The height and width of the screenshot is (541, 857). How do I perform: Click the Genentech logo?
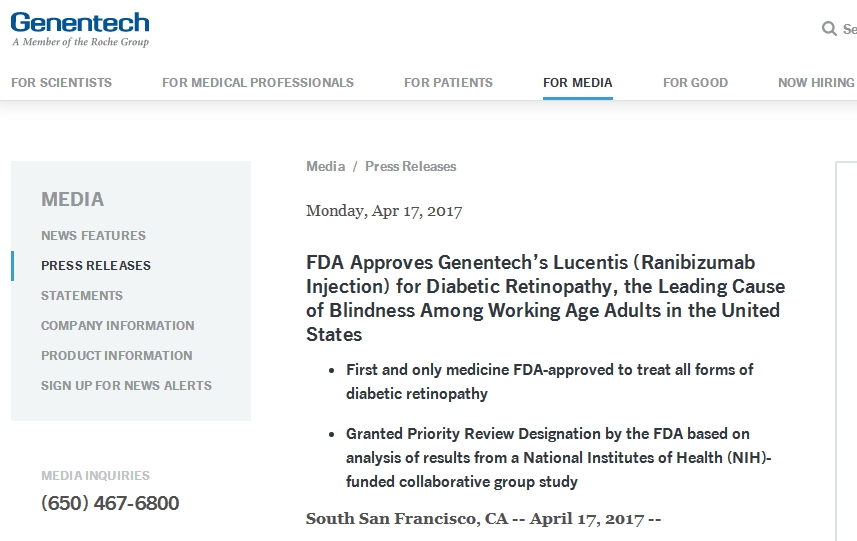coord(80,28)
